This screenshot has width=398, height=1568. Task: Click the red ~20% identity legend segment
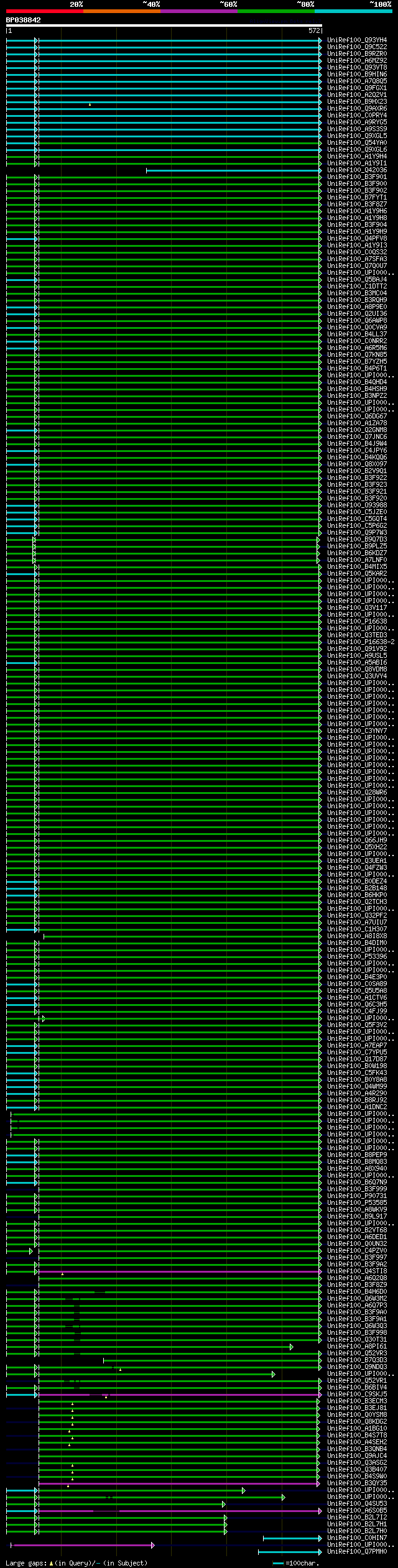coord(45,11)
